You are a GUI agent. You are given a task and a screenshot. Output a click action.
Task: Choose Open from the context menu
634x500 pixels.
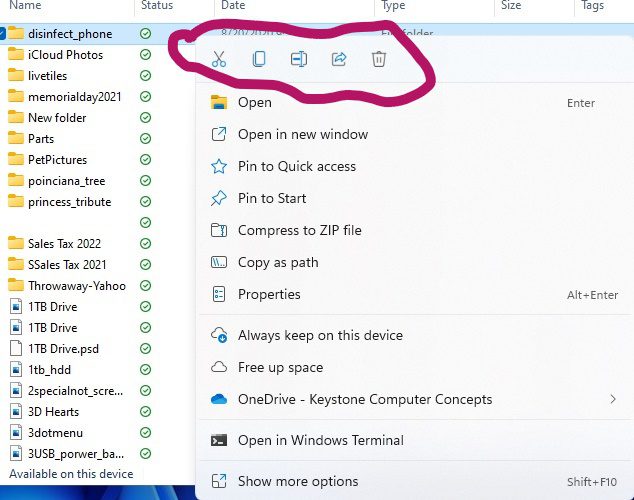(414, 103)
